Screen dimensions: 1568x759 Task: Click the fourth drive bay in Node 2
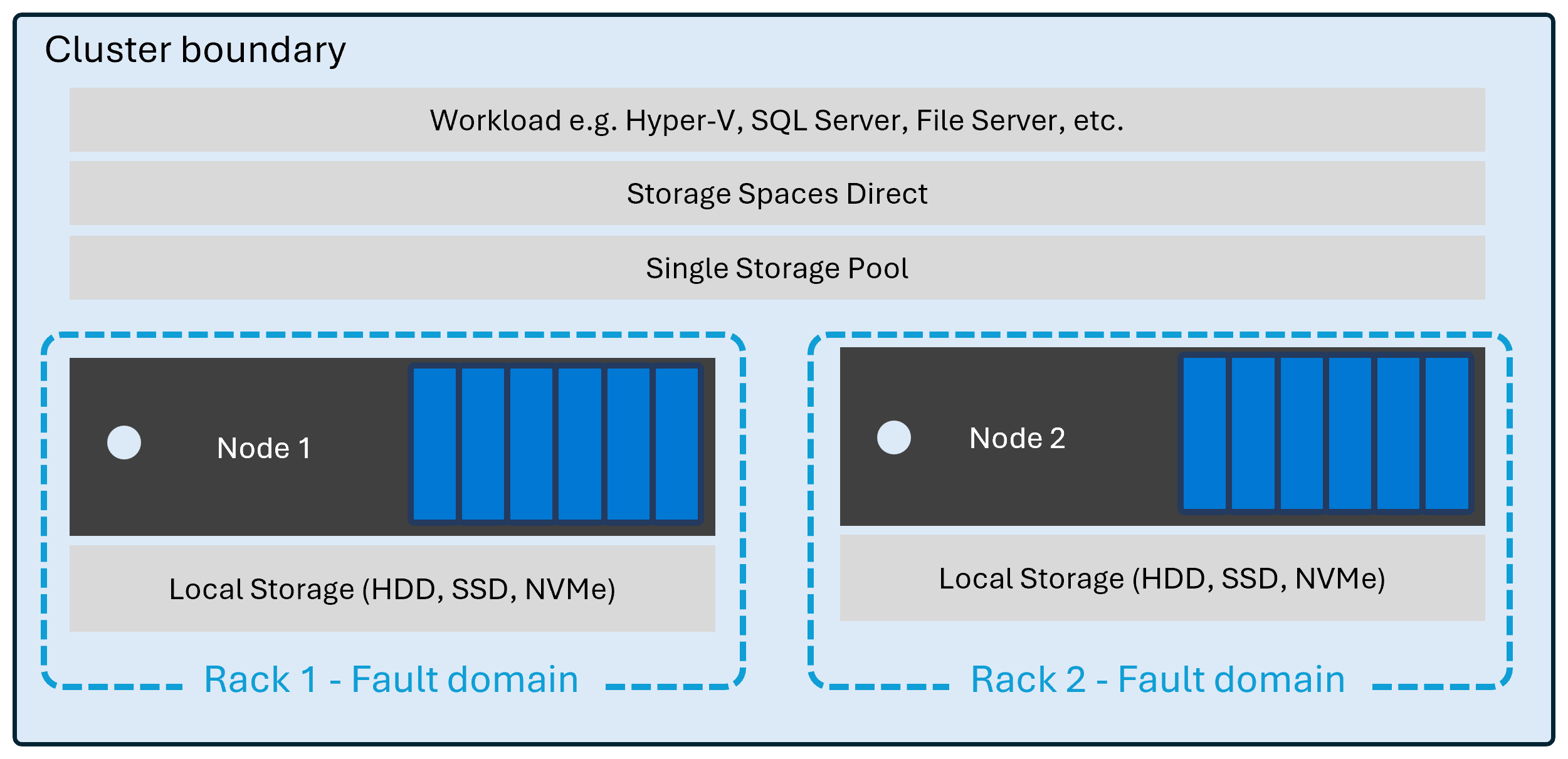click(1350, 434)
